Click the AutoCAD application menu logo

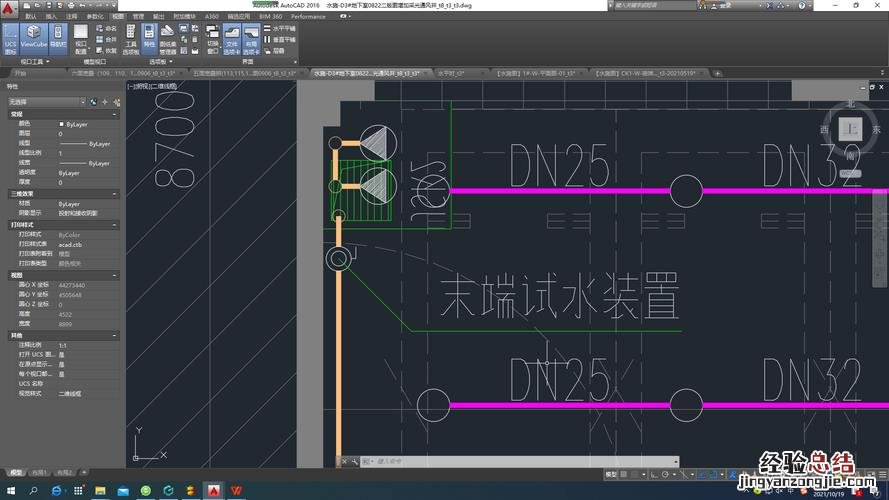click(x=9, y=6)
